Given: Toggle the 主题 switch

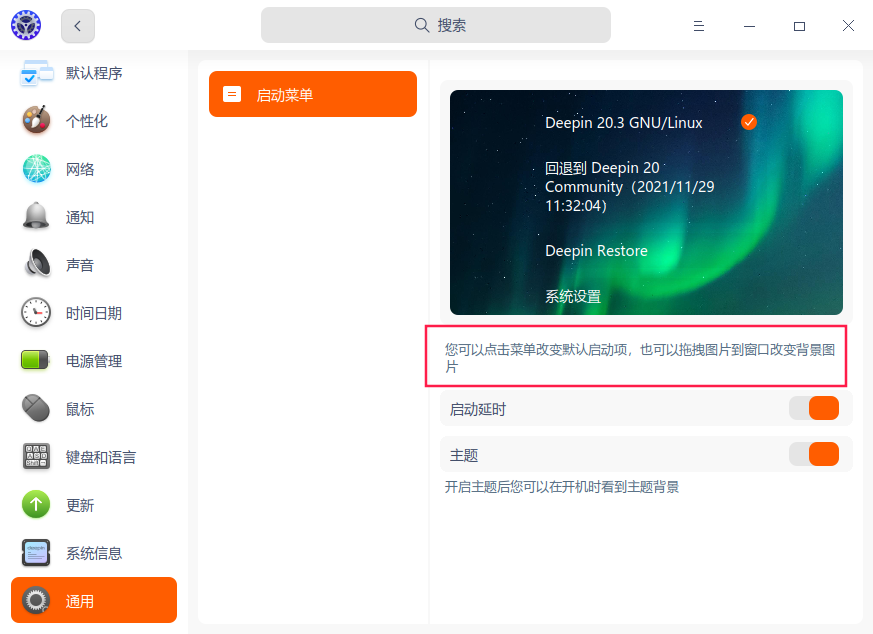Looking at the screenshot, I should click(x=814, y=454).
